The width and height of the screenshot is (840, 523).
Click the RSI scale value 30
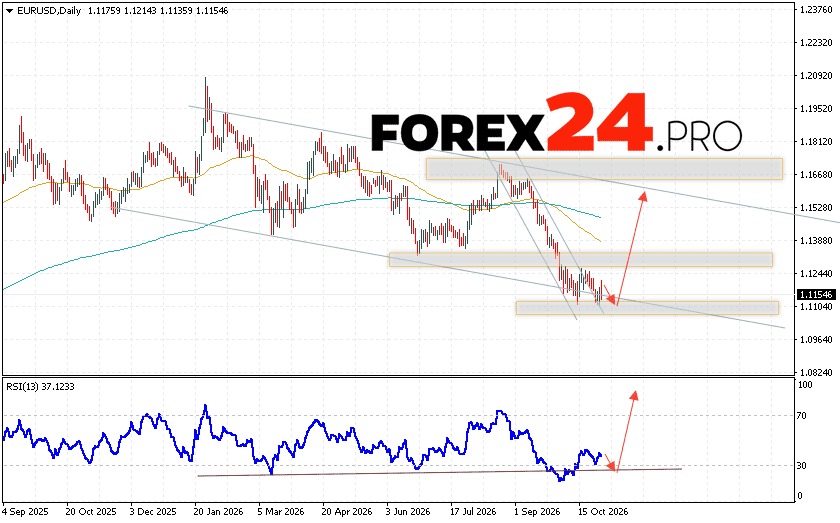coord(802,466)
